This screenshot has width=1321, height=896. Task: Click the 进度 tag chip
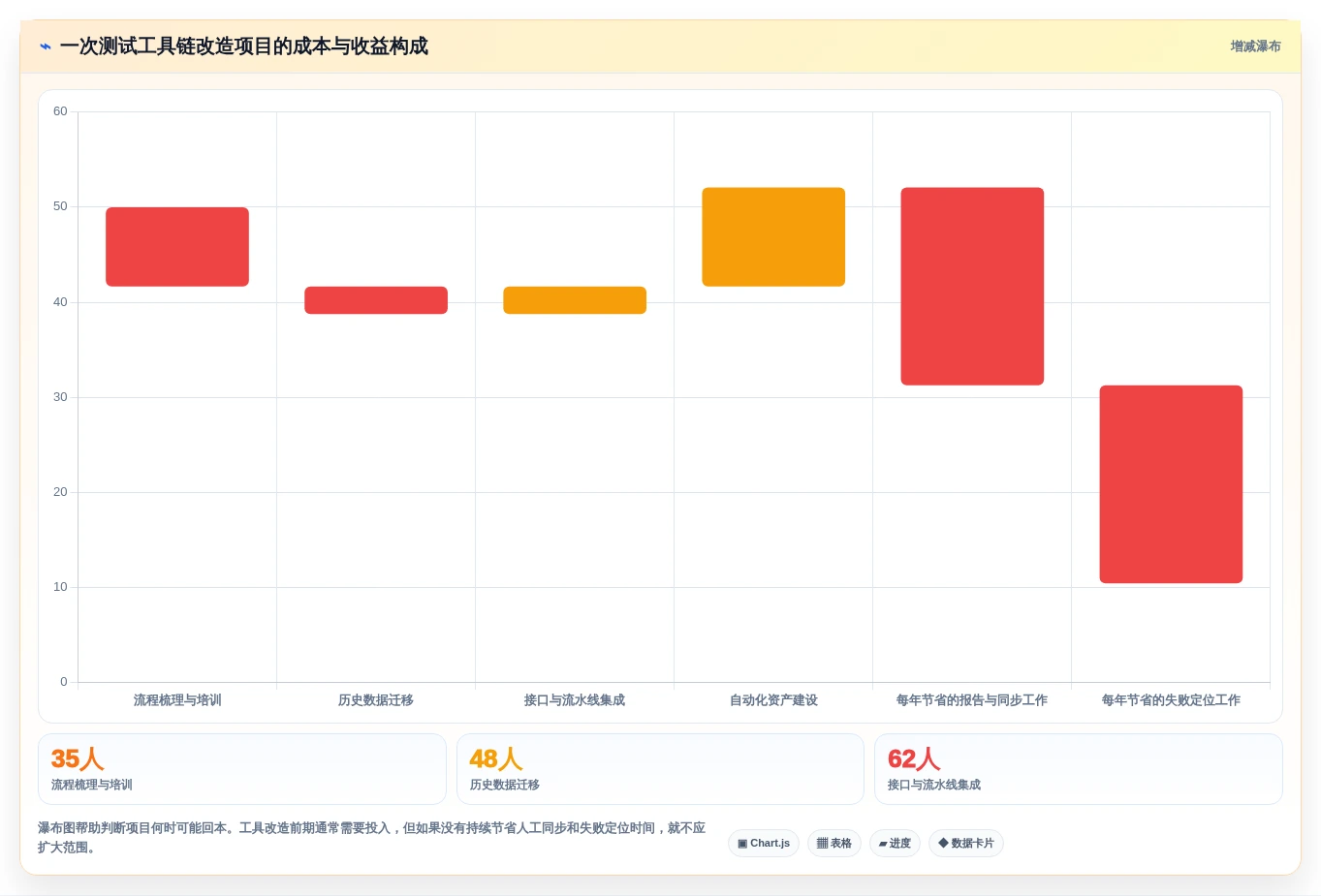click(x=895, y=843)
